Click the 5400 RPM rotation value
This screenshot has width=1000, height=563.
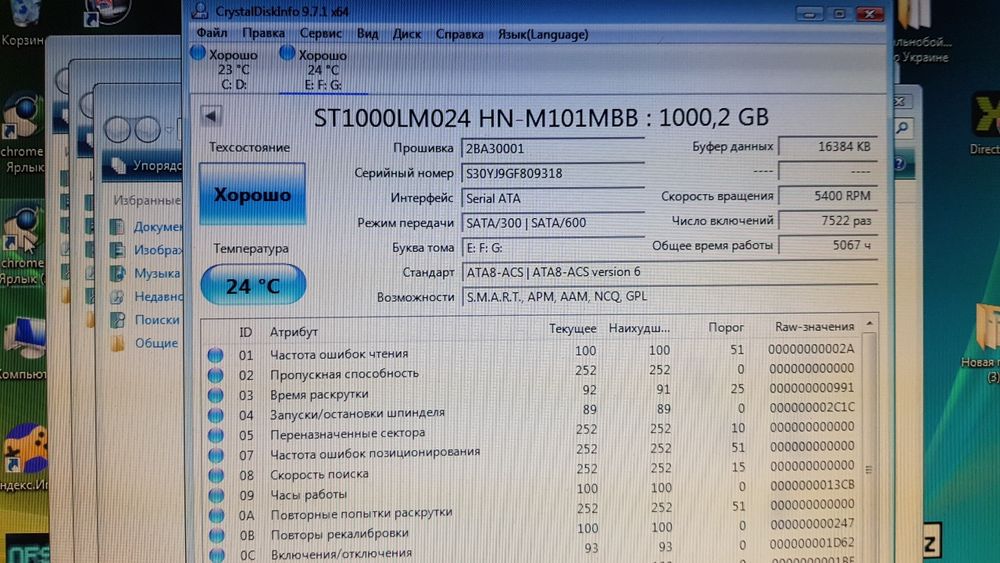click(x=828, y=196)
